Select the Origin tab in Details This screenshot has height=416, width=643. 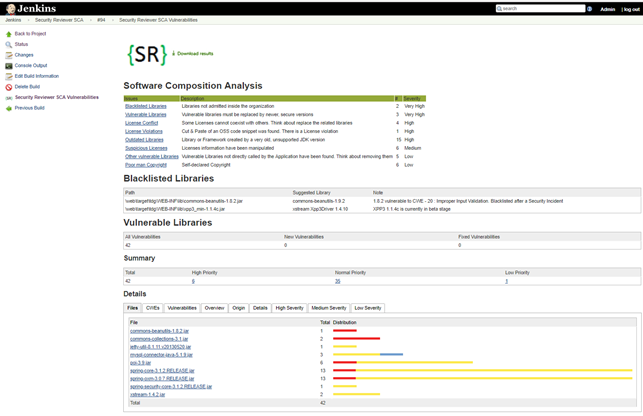pyautogui.click(x=238, y=308)
